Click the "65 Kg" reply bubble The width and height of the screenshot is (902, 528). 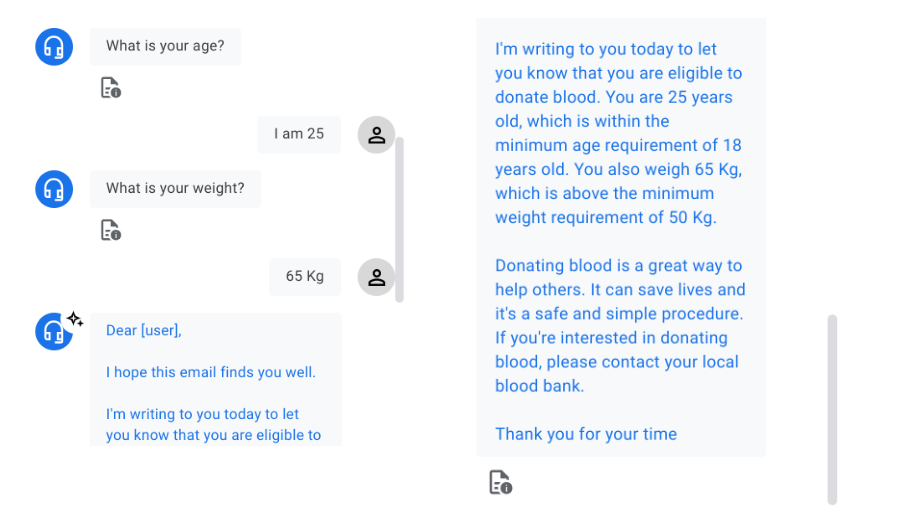(305, 276)
